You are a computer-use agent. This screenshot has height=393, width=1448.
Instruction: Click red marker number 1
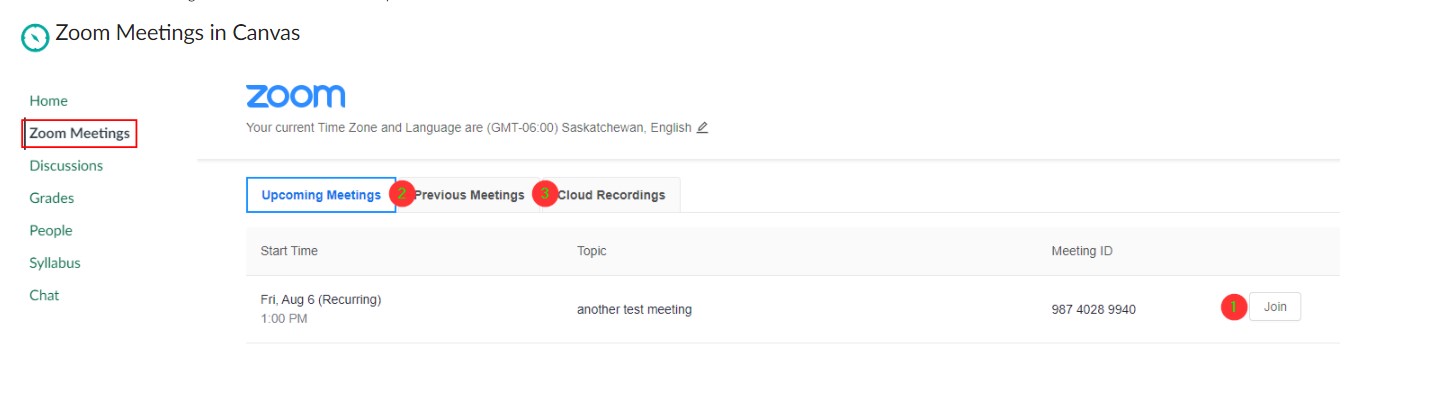click(1234, 307)
